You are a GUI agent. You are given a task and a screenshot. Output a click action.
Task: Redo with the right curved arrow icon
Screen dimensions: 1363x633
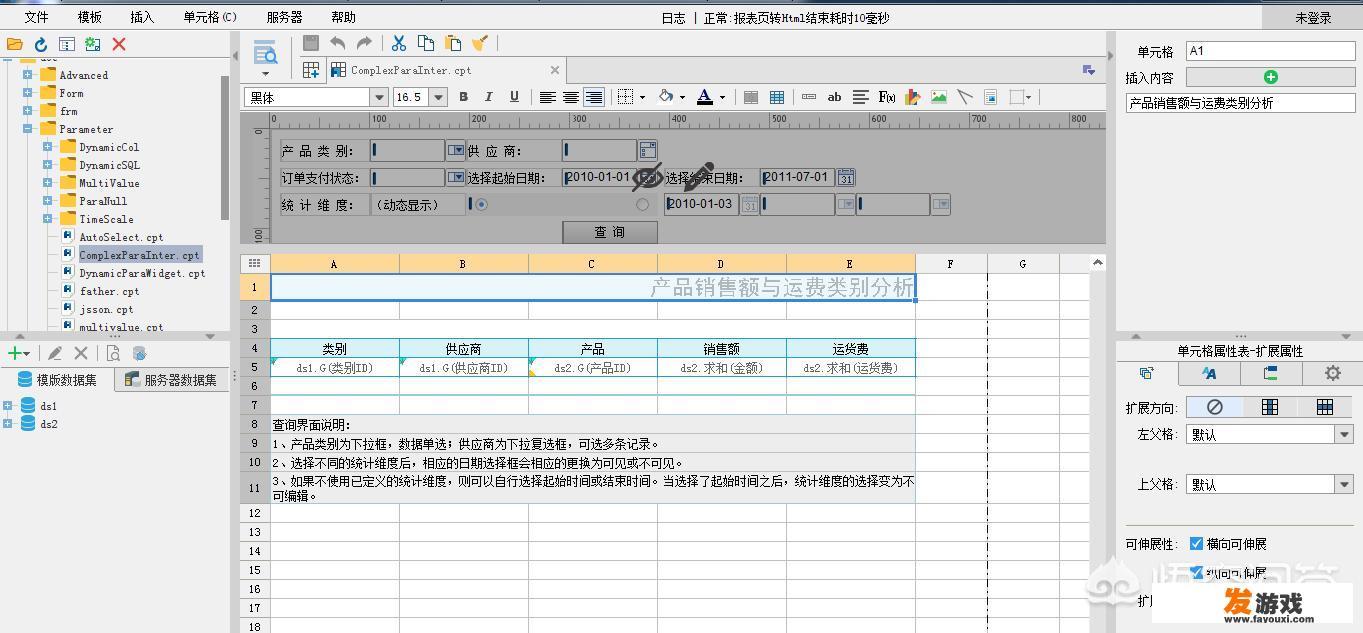pos(364,43)
